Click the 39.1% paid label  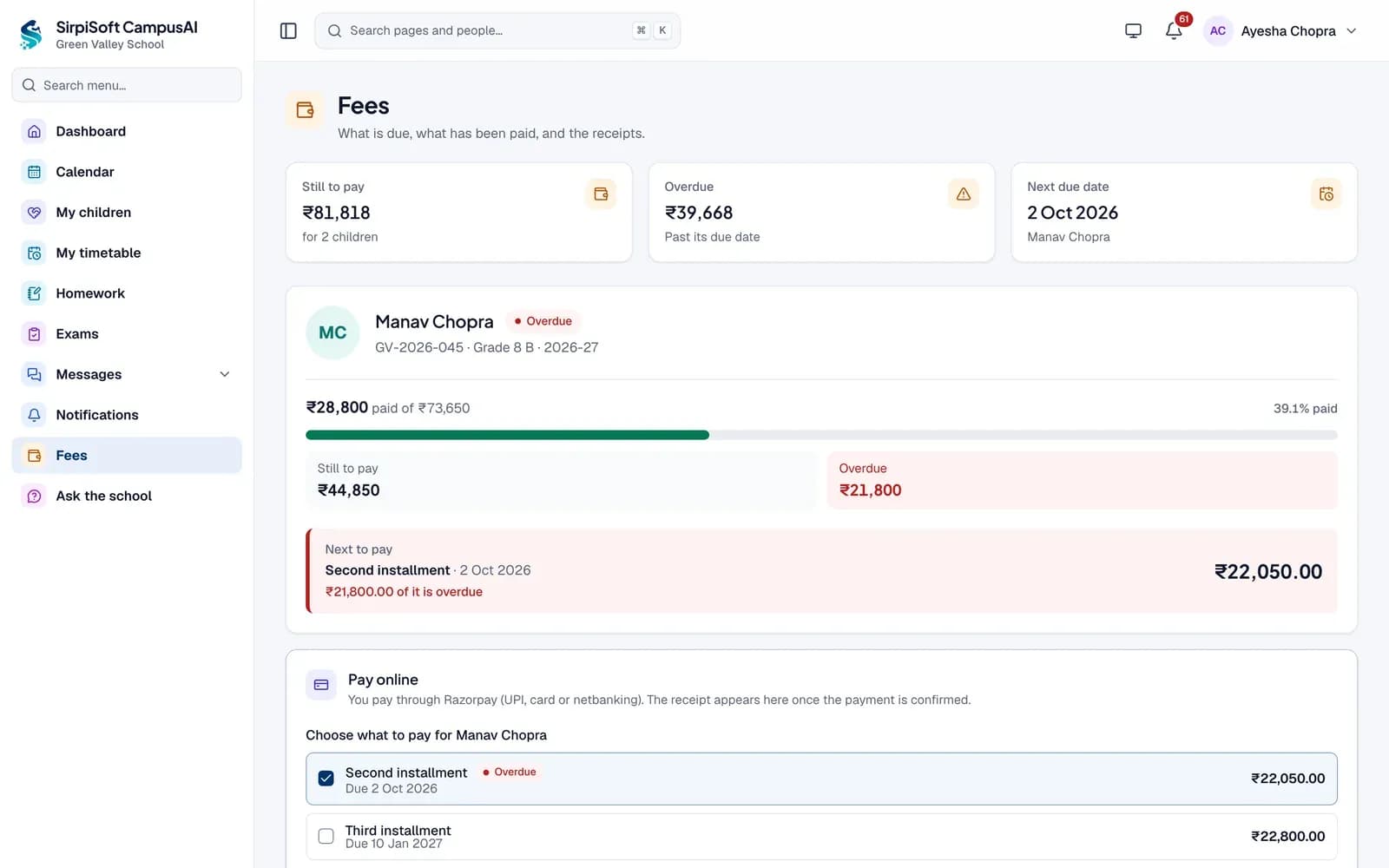(x=1305, y=408)
